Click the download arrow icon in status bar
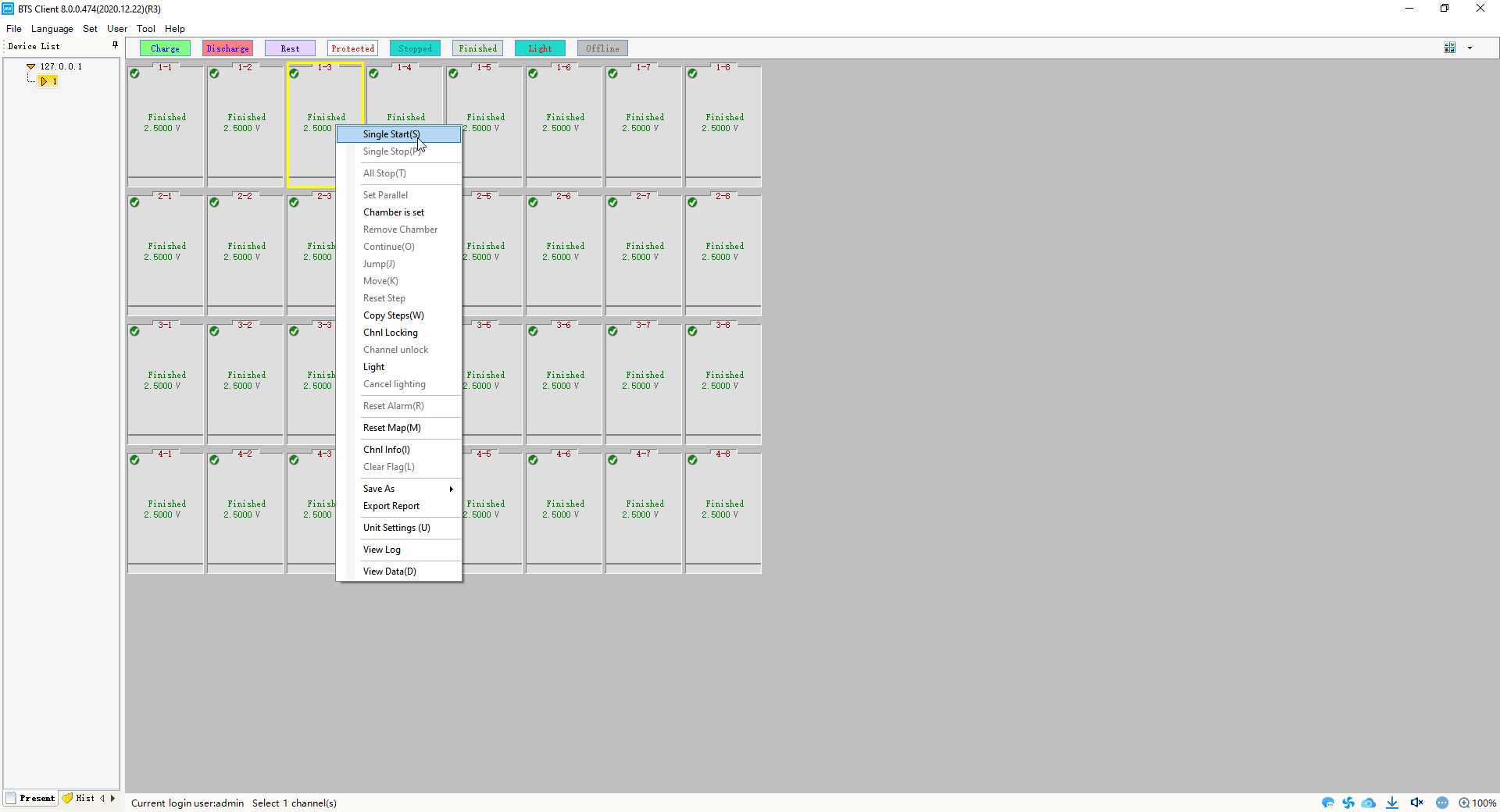This screenshot has width=1500, height=812. [1392, 803]
